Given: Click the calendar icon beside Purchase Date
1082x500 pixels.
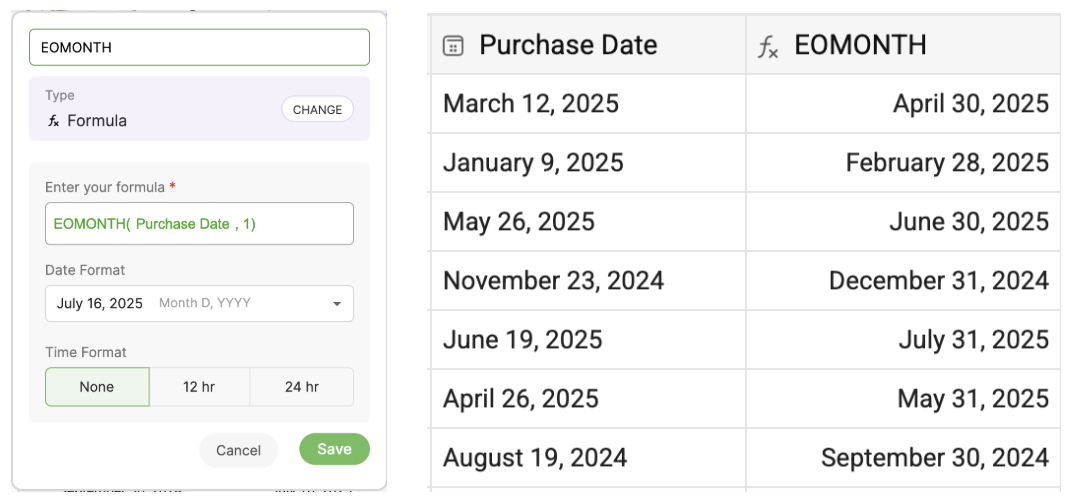Looking at the screenshot, I should pyautogui.click(x=453, y=45).
